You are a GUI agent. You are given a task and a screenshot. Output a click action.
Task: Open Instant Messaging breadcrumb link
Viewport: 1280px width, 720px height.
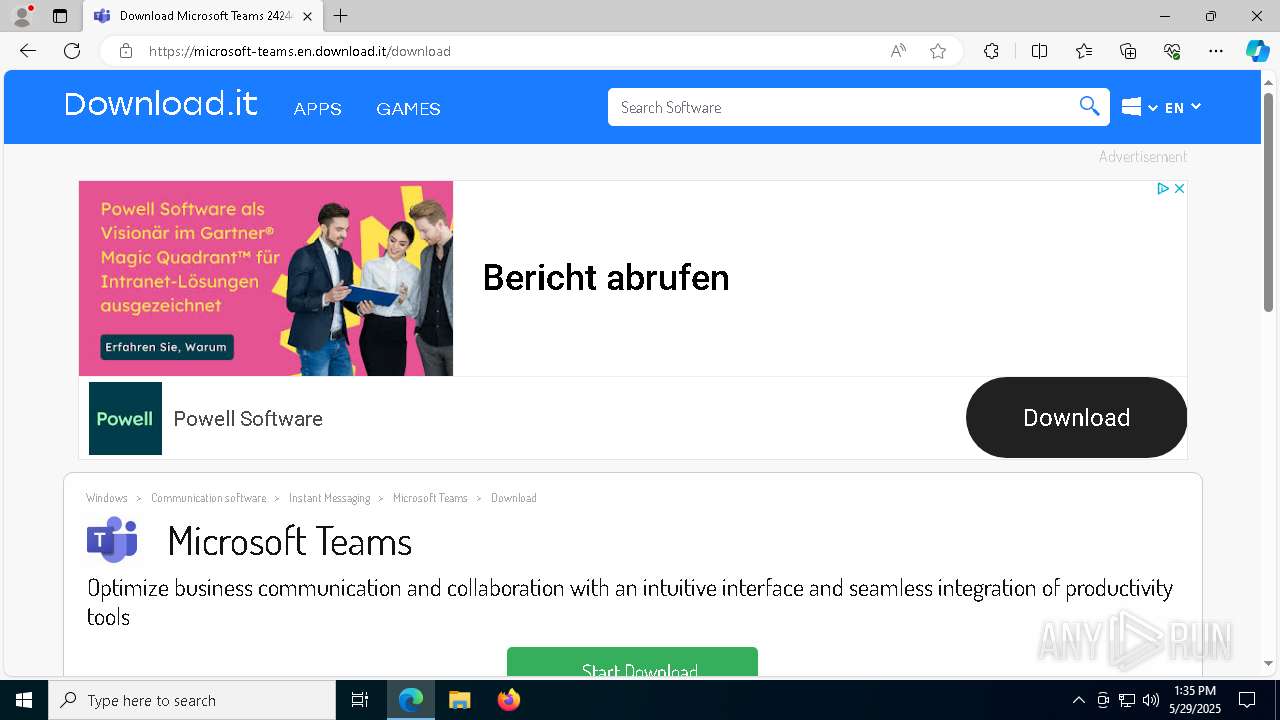(x=329, y=498)
